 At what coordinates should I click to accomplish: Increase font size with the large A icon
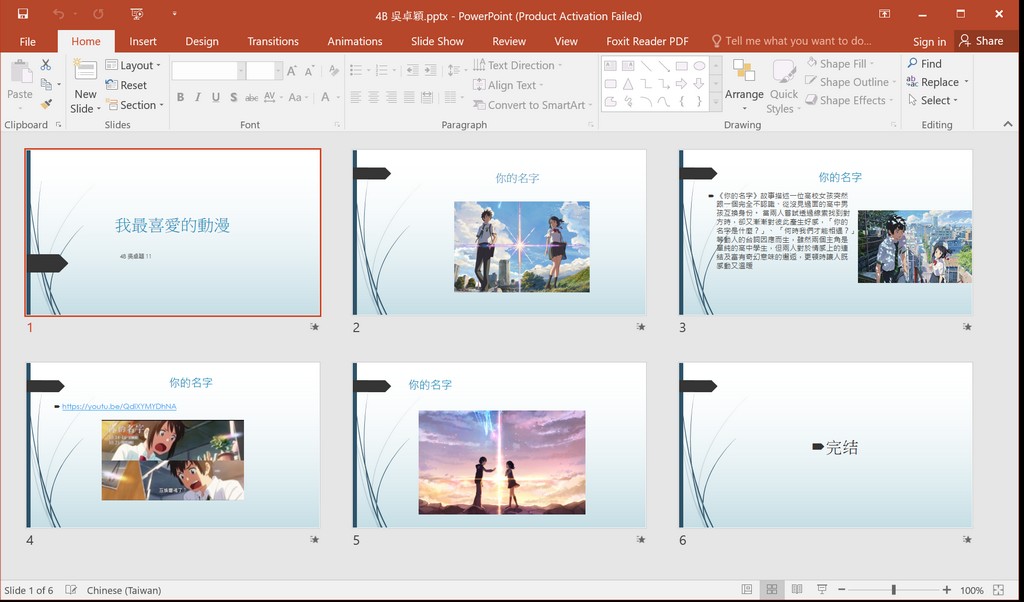[x=292, y=71]
